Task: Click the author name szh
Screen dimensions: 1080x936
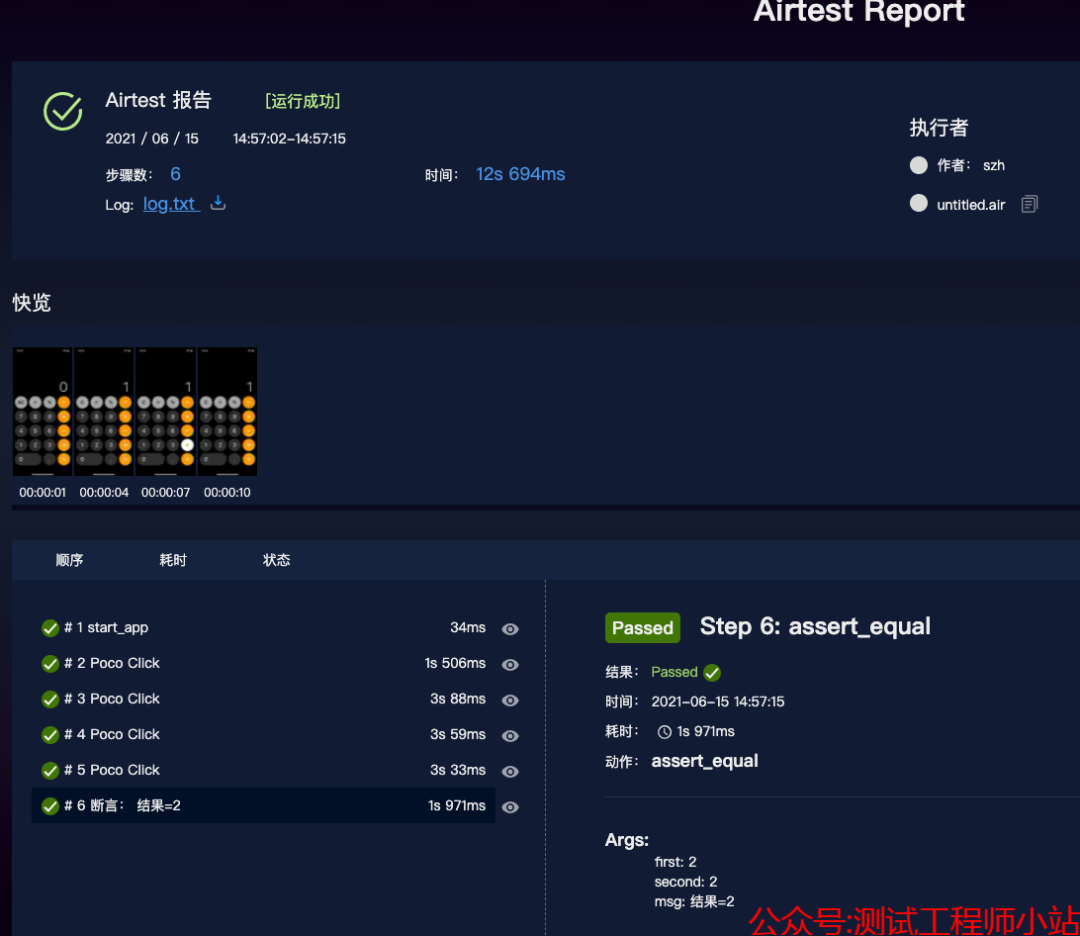Action: coord(993,165)
